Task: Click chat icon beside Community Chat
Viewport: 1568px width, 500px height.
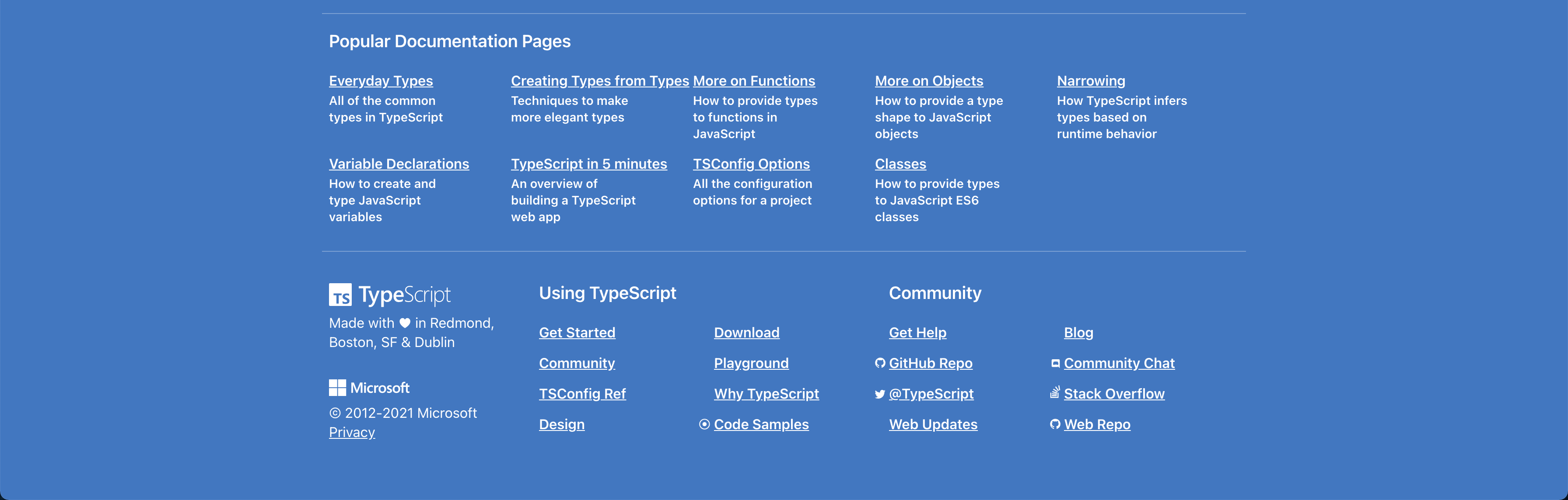Action: coord(1055,364)
